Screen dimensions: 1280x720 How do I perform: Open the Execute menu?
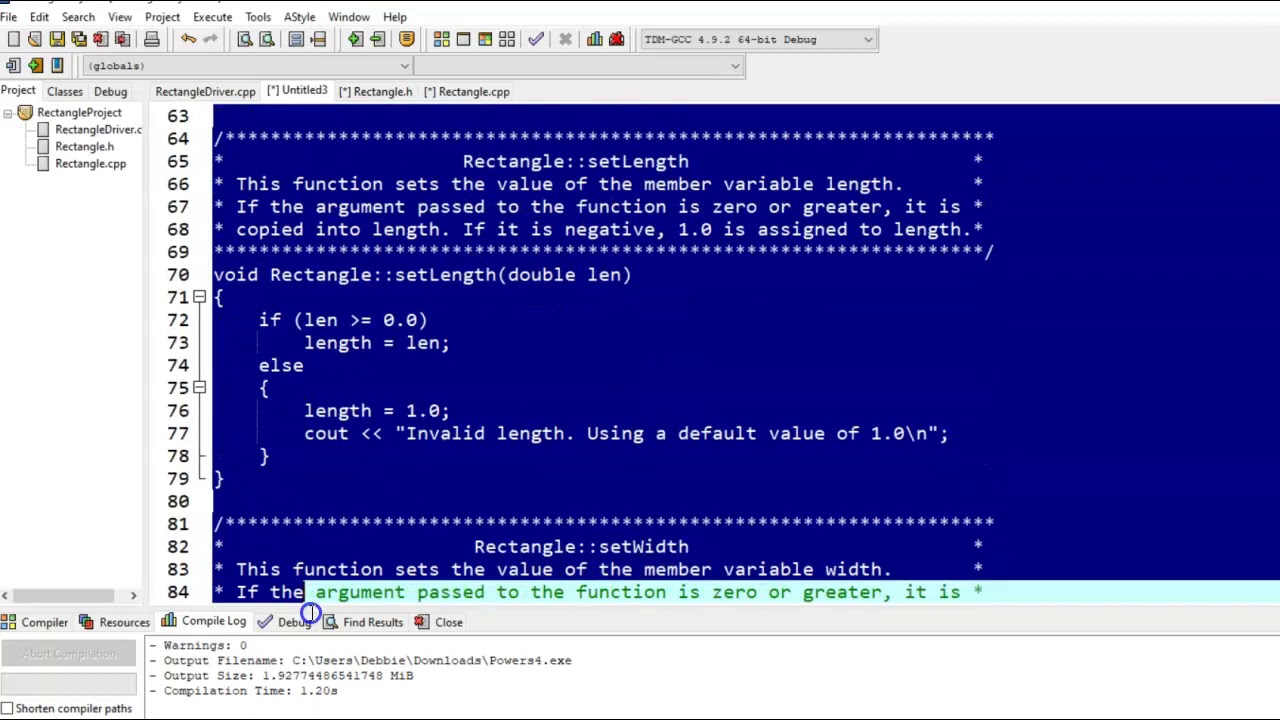(x=212, y=17)
